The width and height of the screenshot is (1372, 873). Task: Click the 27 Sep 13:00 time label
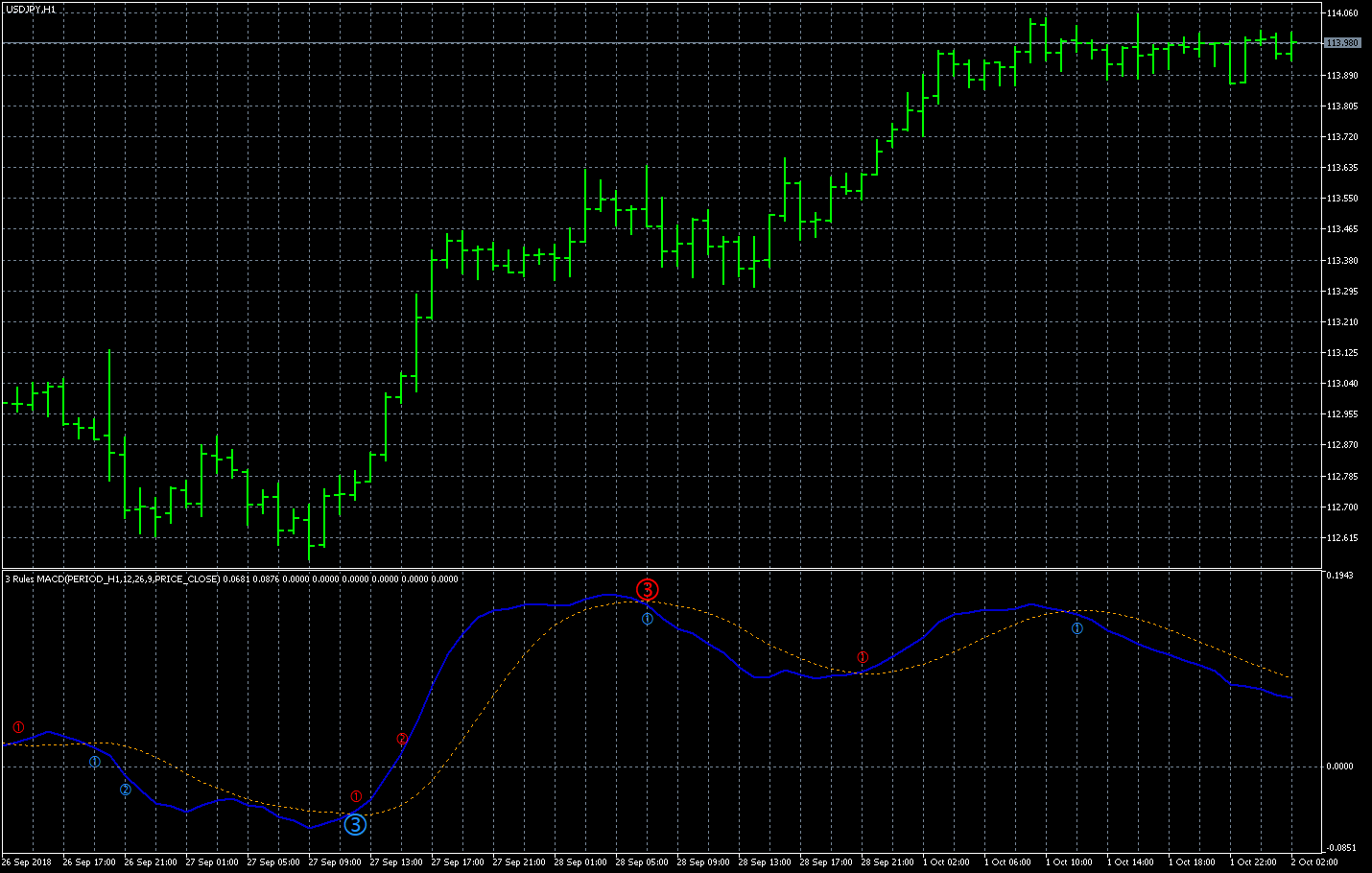tap(396, 862)
